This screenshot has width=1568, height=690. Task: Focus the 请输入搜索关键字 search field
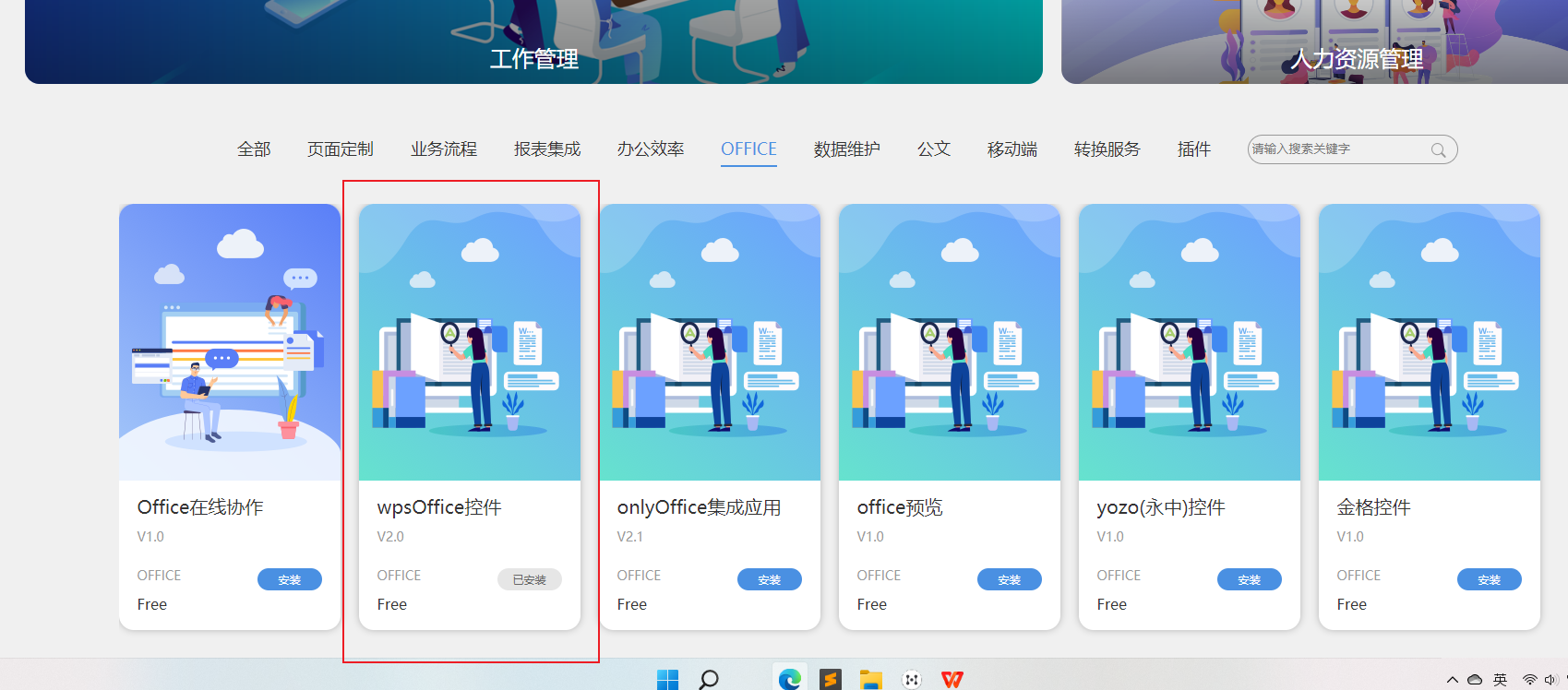tap(1352, 149)
